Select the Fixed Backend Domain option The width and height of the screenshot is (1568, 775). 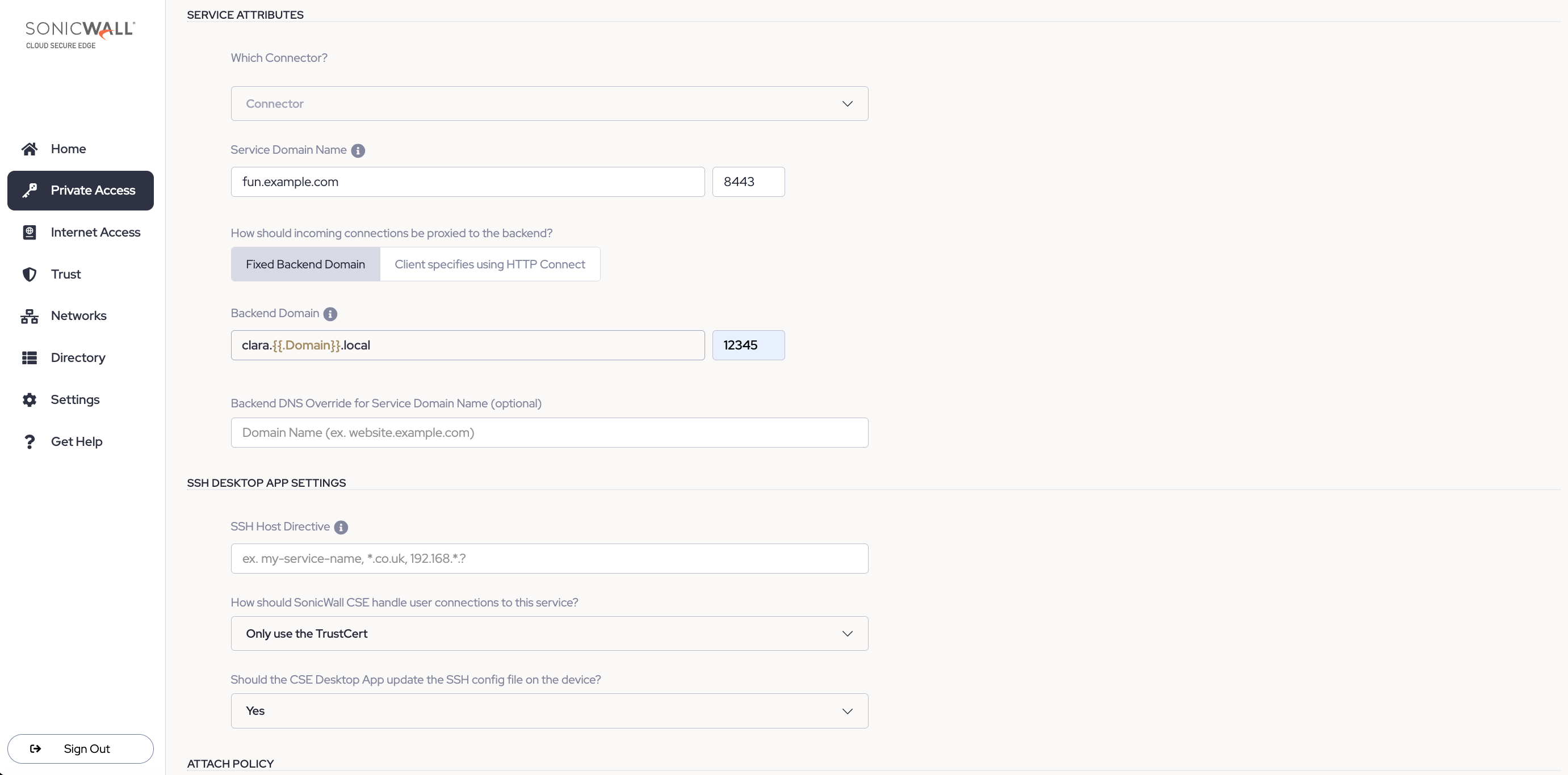click(305, 264)
